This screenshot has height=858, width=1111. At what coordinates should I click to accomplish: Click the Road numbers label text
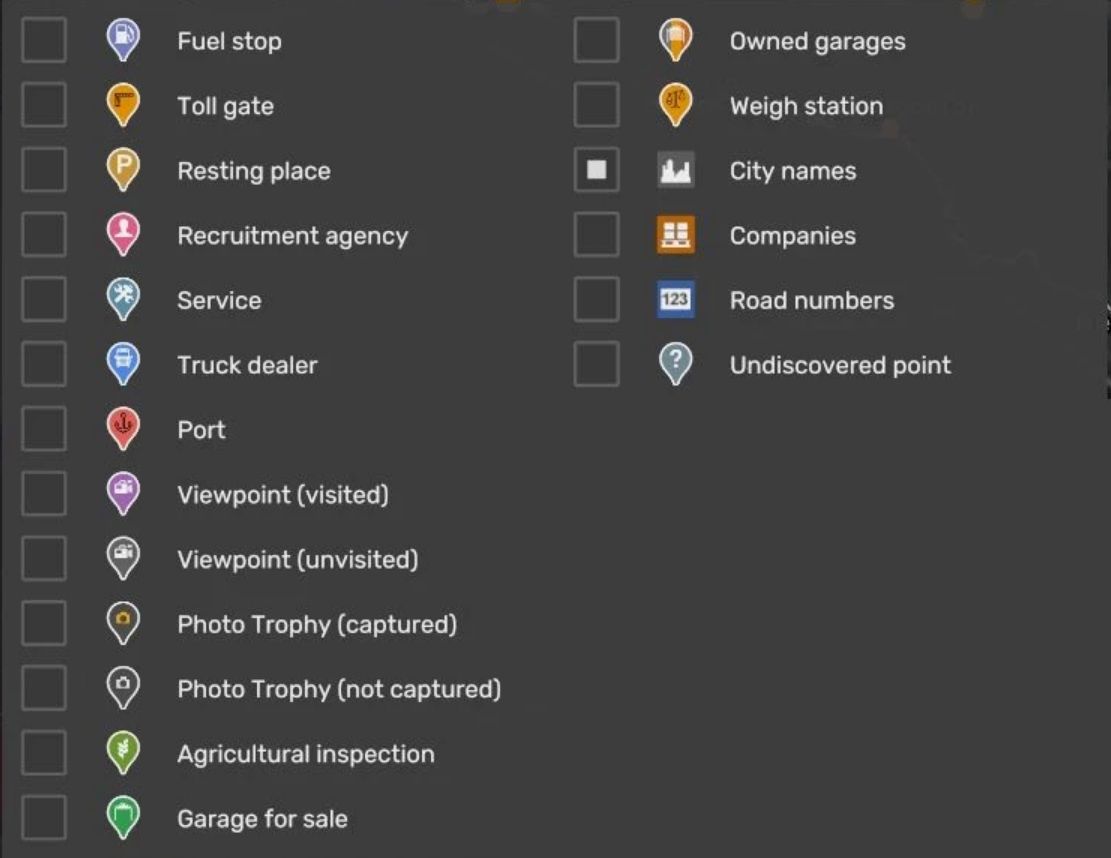tap(811, 300)
